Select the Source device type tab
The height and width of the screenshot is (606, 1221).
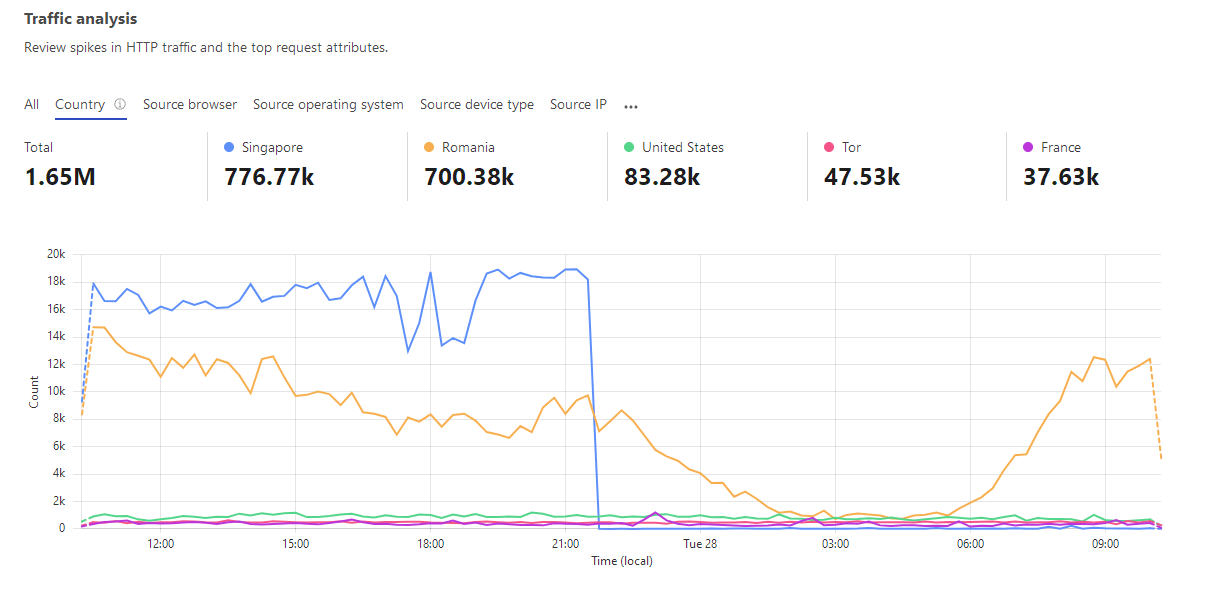pos(477,104)
